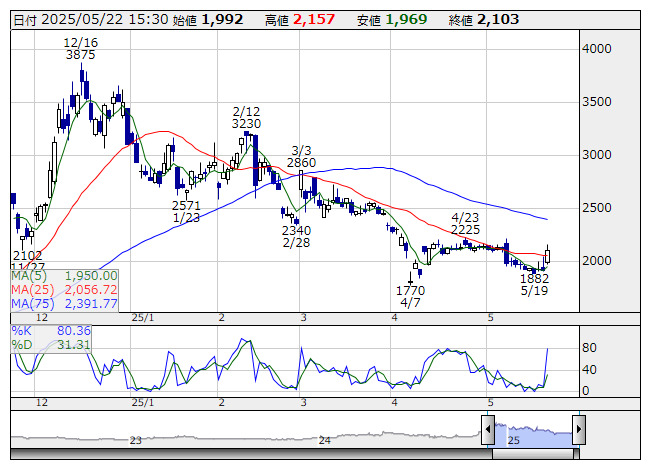Click the year 23 marker in overview
The image size is (653, 470).
coord(135,440)
